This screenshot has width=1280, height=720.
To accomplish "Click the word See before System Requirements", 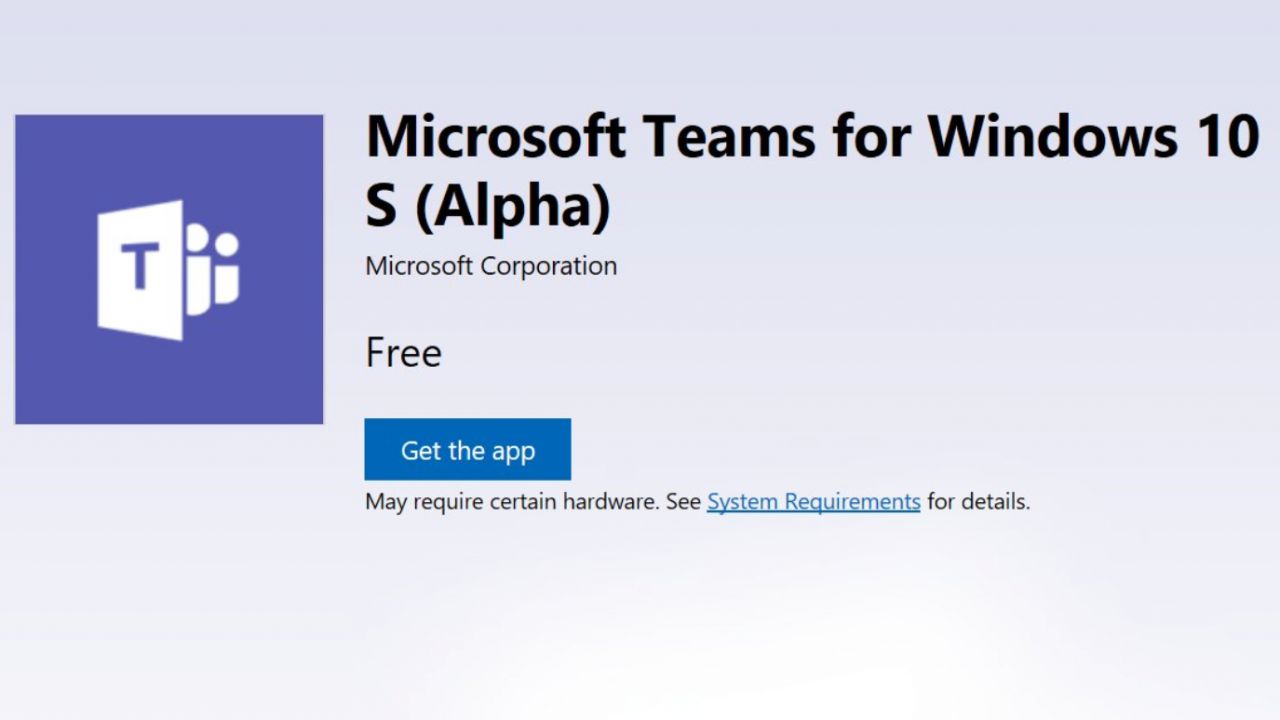I will point(683,501).
